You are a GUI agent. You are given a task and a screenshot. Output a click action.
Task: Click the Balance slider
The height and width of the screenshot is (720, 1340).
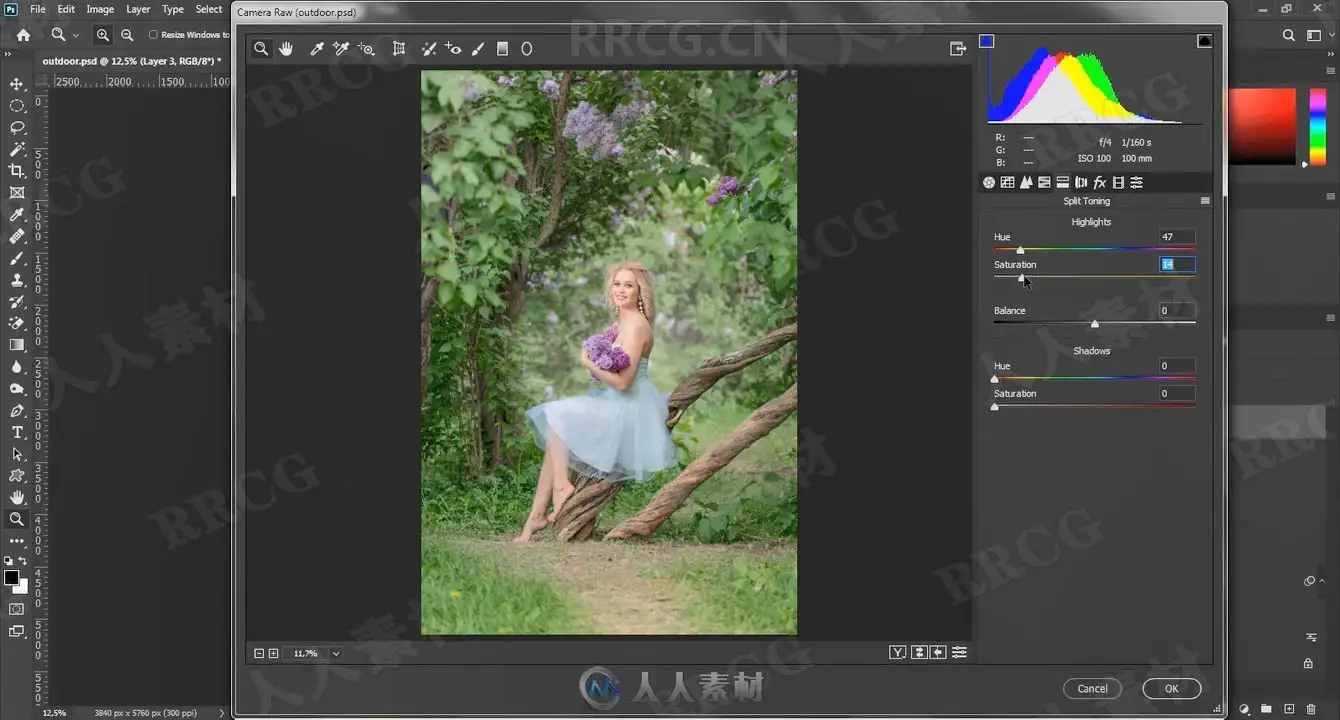(x=1094, y=323)
